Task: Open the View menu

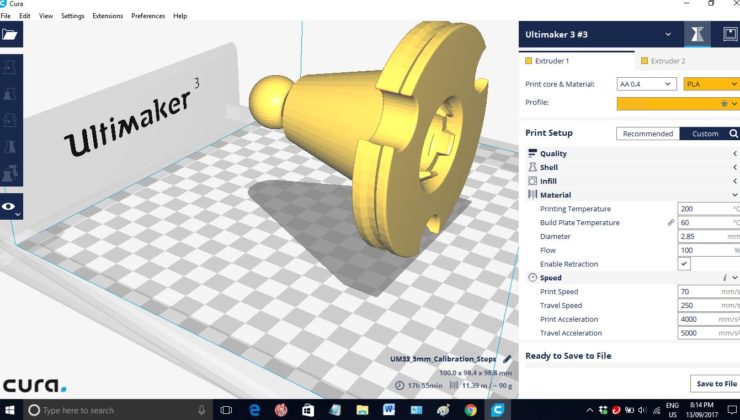Action: (46, 16)
